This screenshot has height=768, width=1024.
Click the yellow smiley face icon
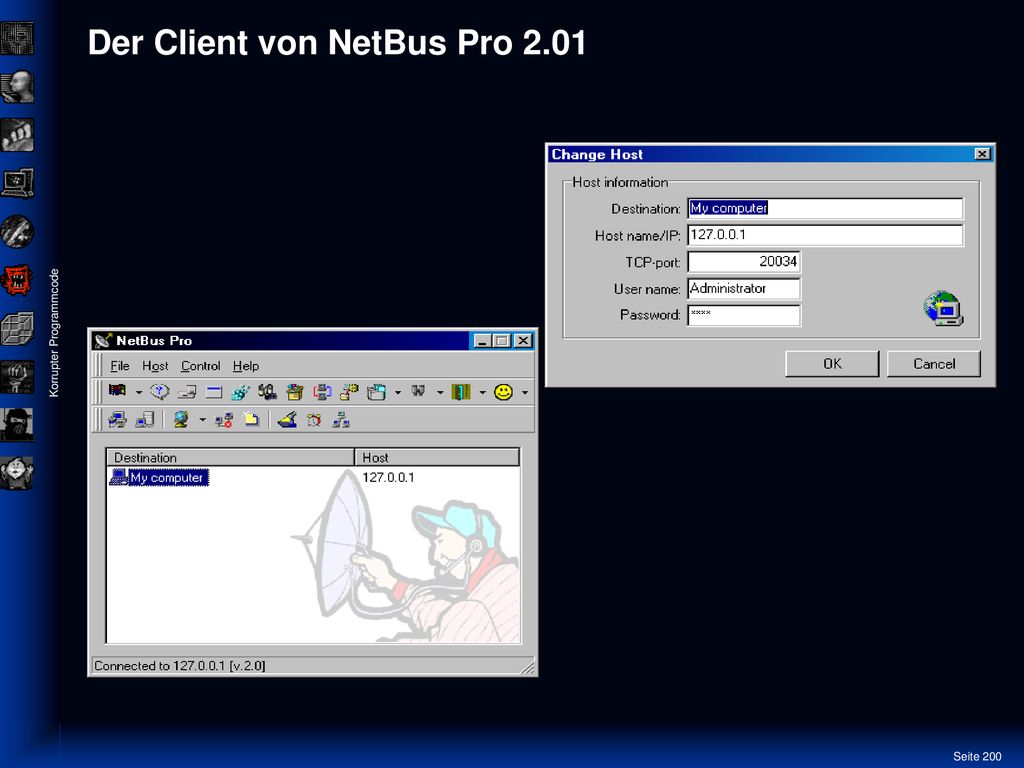[503, 392]
